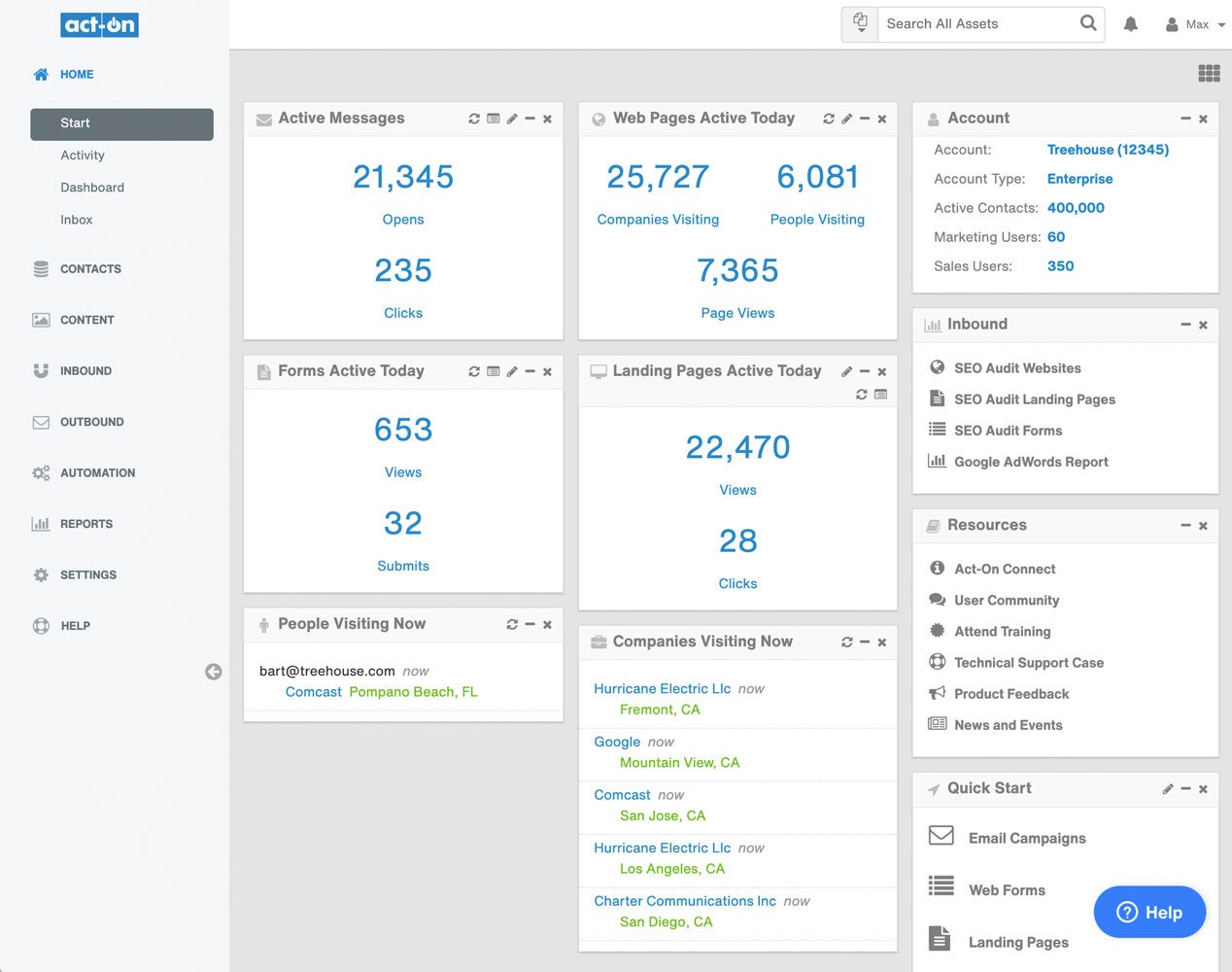Open the Max user account dropdown
This screenshot has width=1232, height=972.
pyautogui.click(x=1196, y=24)
